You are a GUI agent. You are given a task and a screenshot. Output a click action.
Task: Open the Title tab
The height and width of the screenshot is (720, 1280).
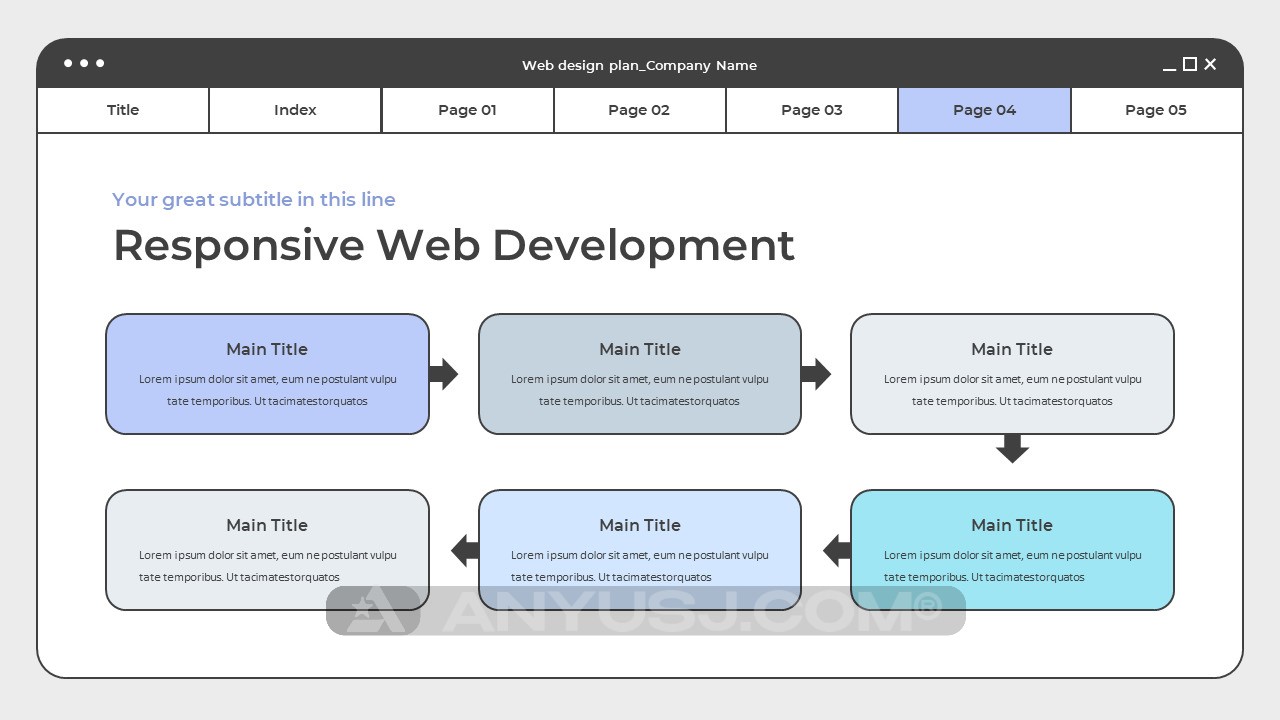point(123,110)
